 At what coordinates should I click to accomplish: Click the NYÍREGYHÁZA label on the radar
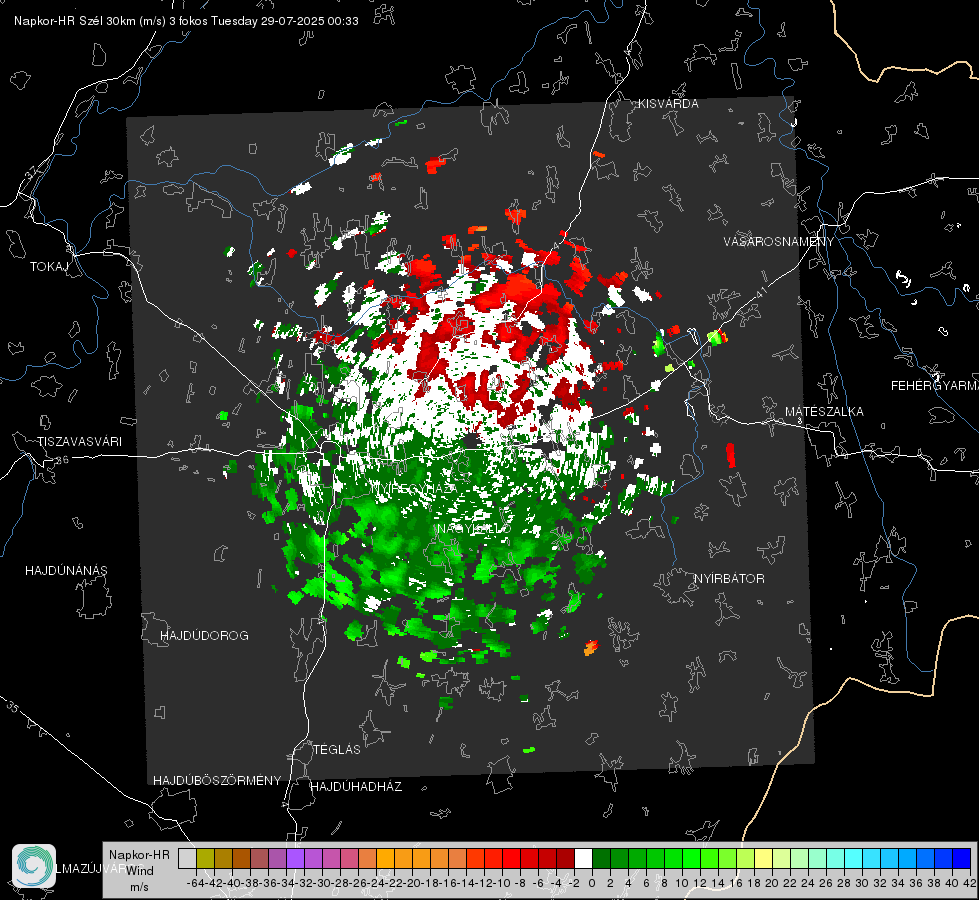pyautogui.click(x=413, y=488)
